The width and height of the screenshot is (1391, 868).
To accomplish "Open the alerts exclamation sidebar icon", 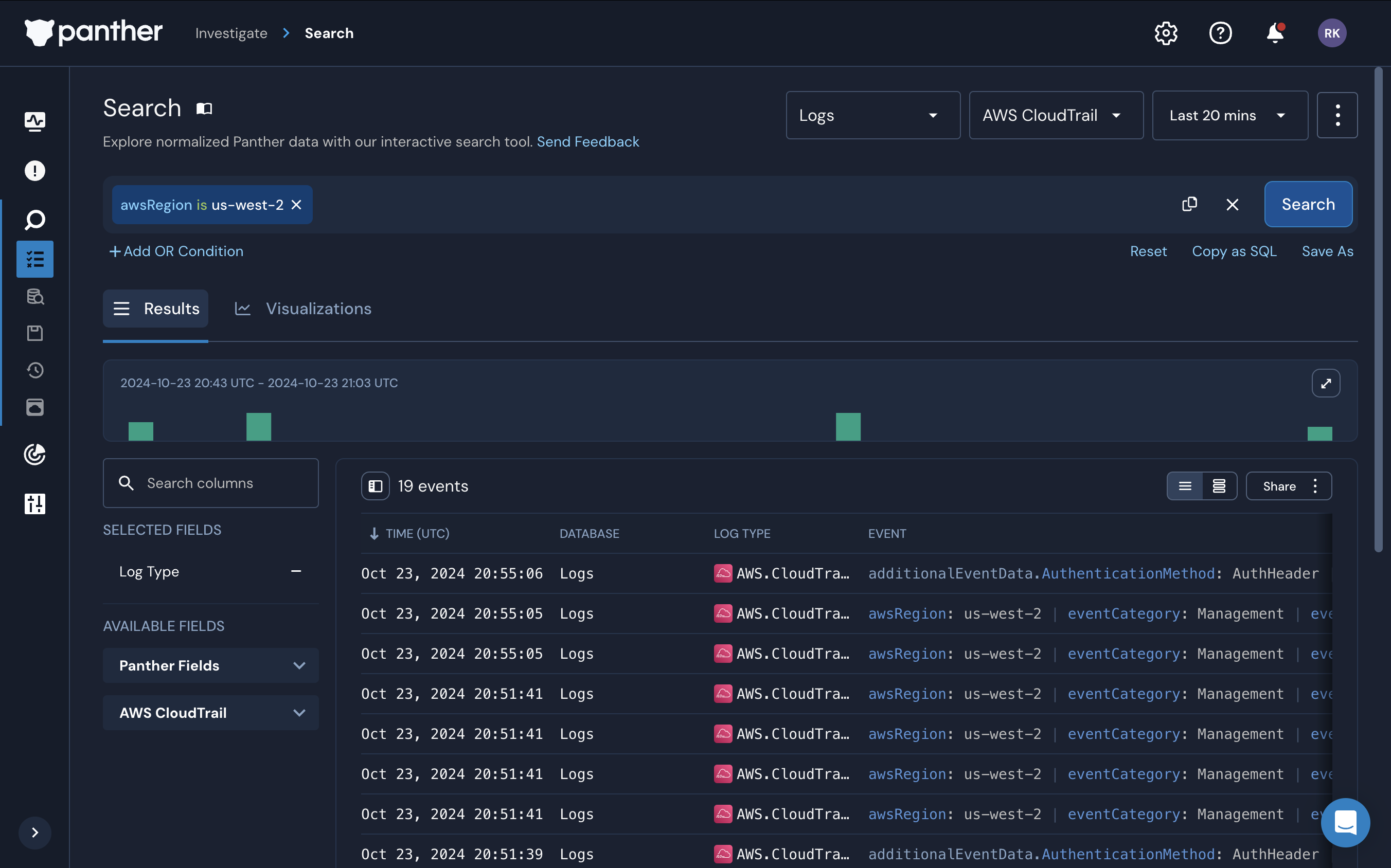I will 35,171.
